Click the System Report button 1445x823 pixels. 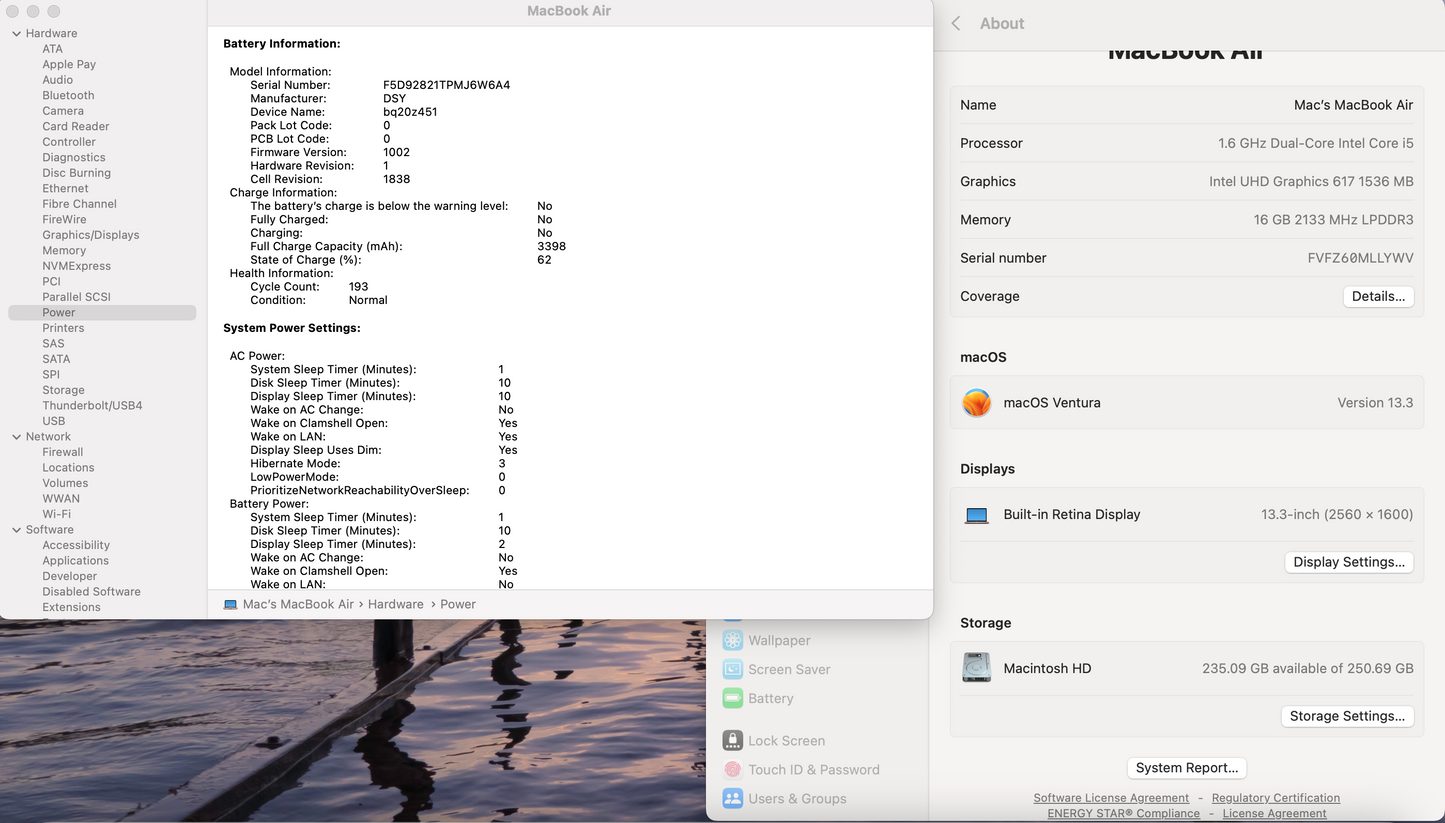coord(1186,768)
